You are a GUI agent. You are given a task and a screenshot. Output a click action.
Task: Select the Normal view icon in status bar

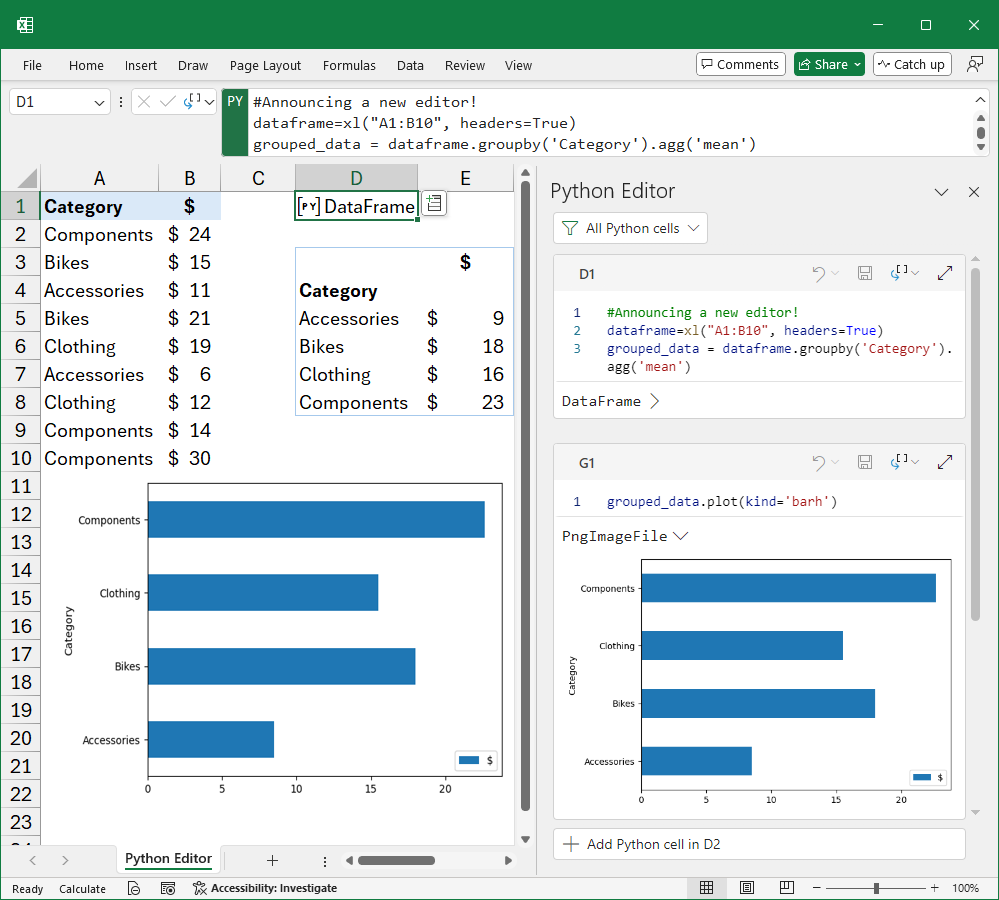(707, 888)
